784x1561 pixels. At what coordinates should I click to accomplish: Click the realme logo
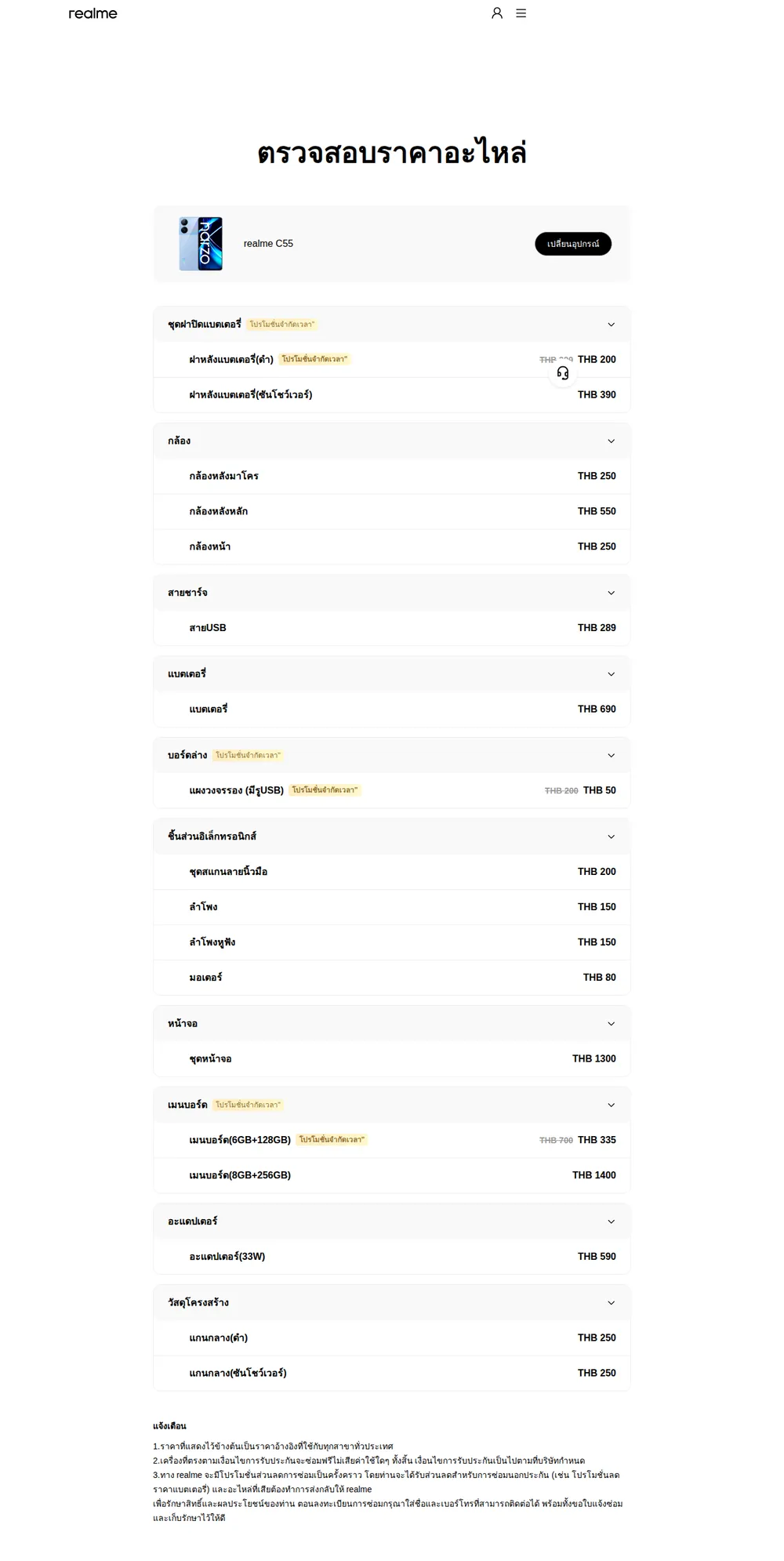93,13
